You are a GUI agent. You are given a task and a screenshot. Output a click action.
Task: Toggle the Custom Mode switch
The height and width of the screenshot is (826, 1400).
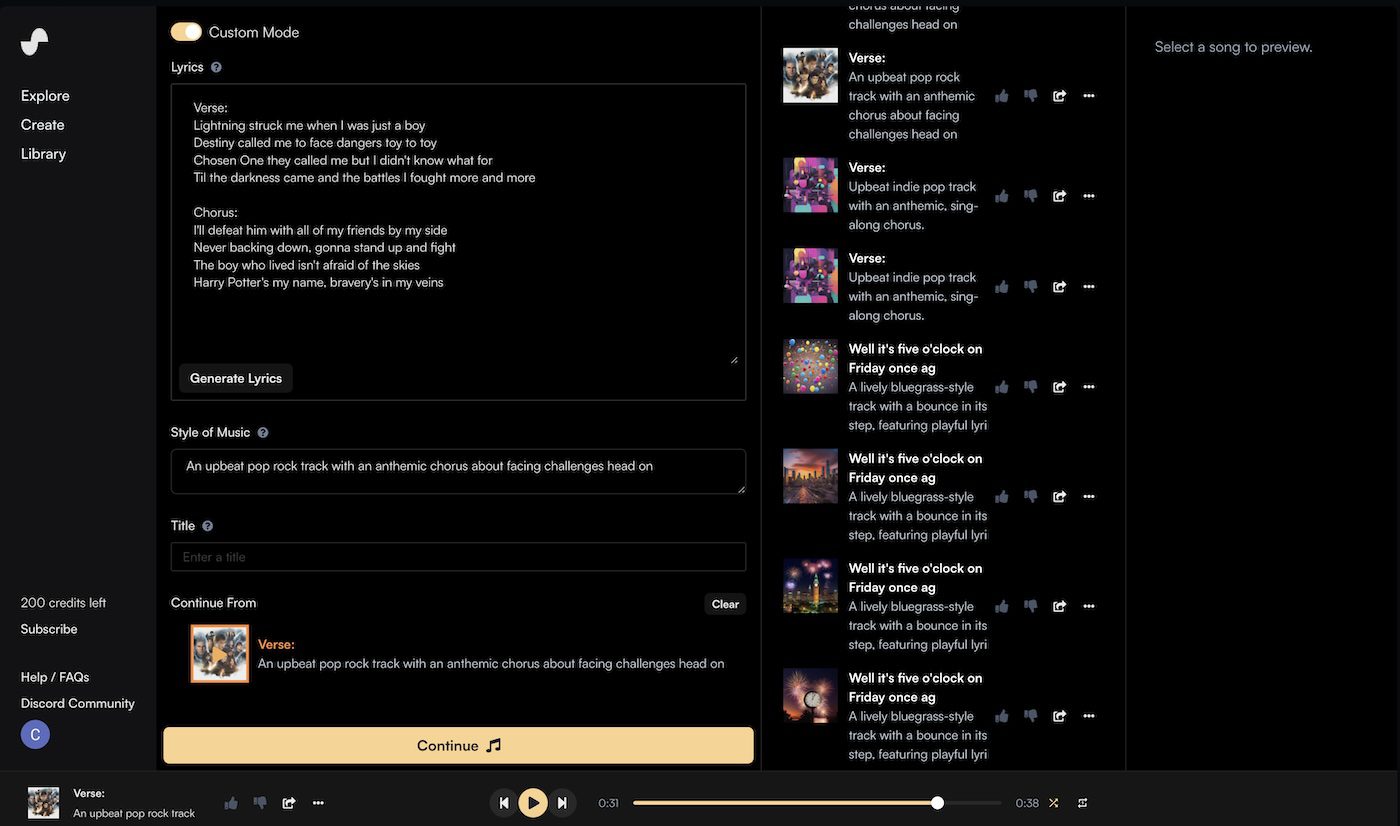click(186, 32)
